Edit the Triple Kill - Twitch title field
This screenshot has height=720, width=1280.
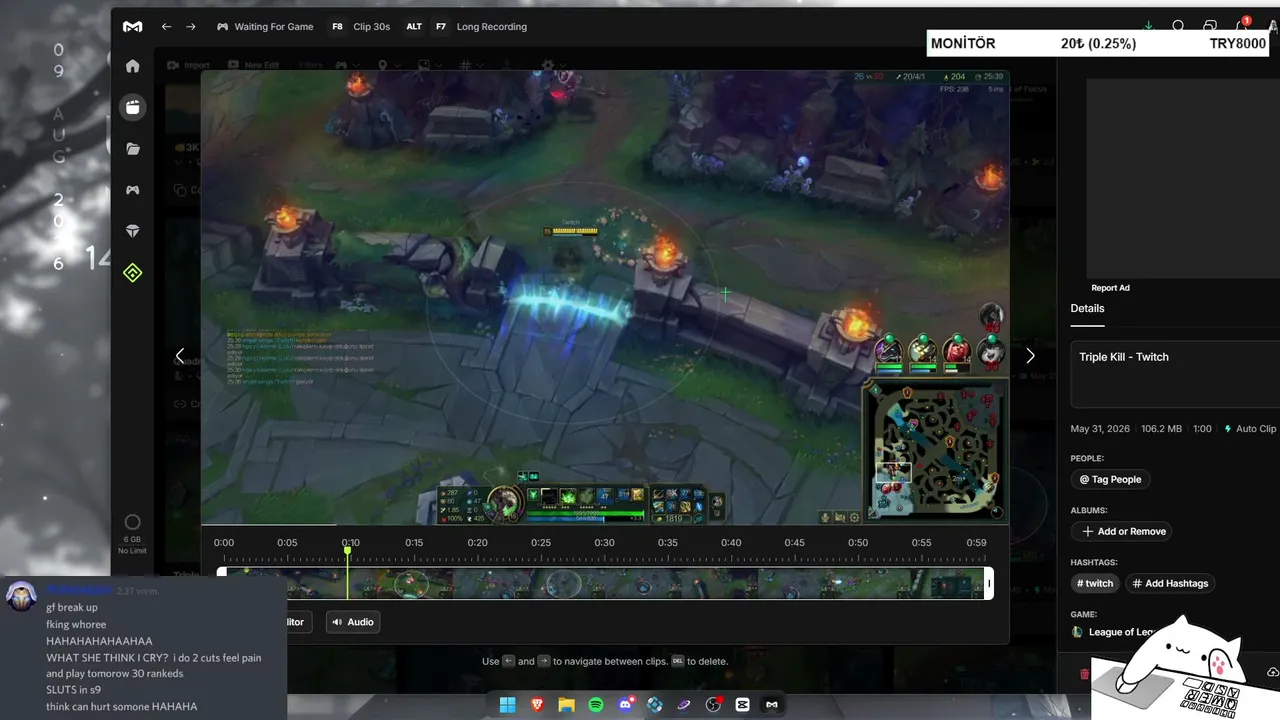[x=1175, y=375]
